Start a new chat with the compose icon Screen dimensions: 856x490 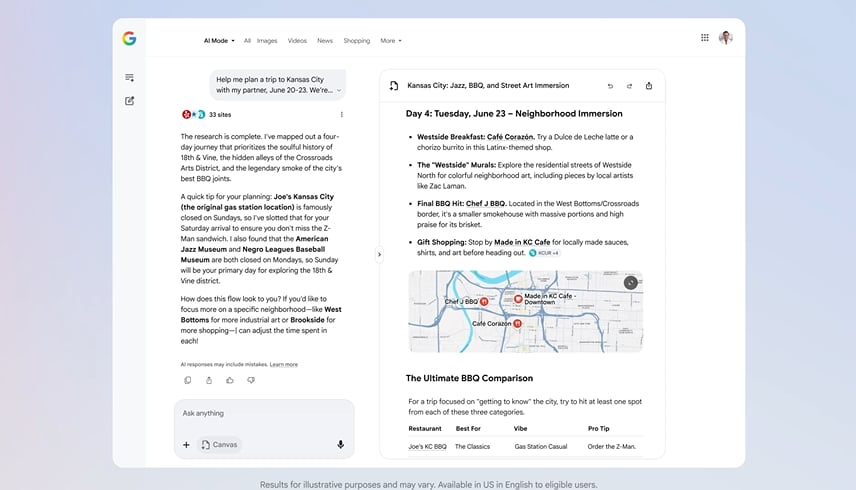pos(129,101)
